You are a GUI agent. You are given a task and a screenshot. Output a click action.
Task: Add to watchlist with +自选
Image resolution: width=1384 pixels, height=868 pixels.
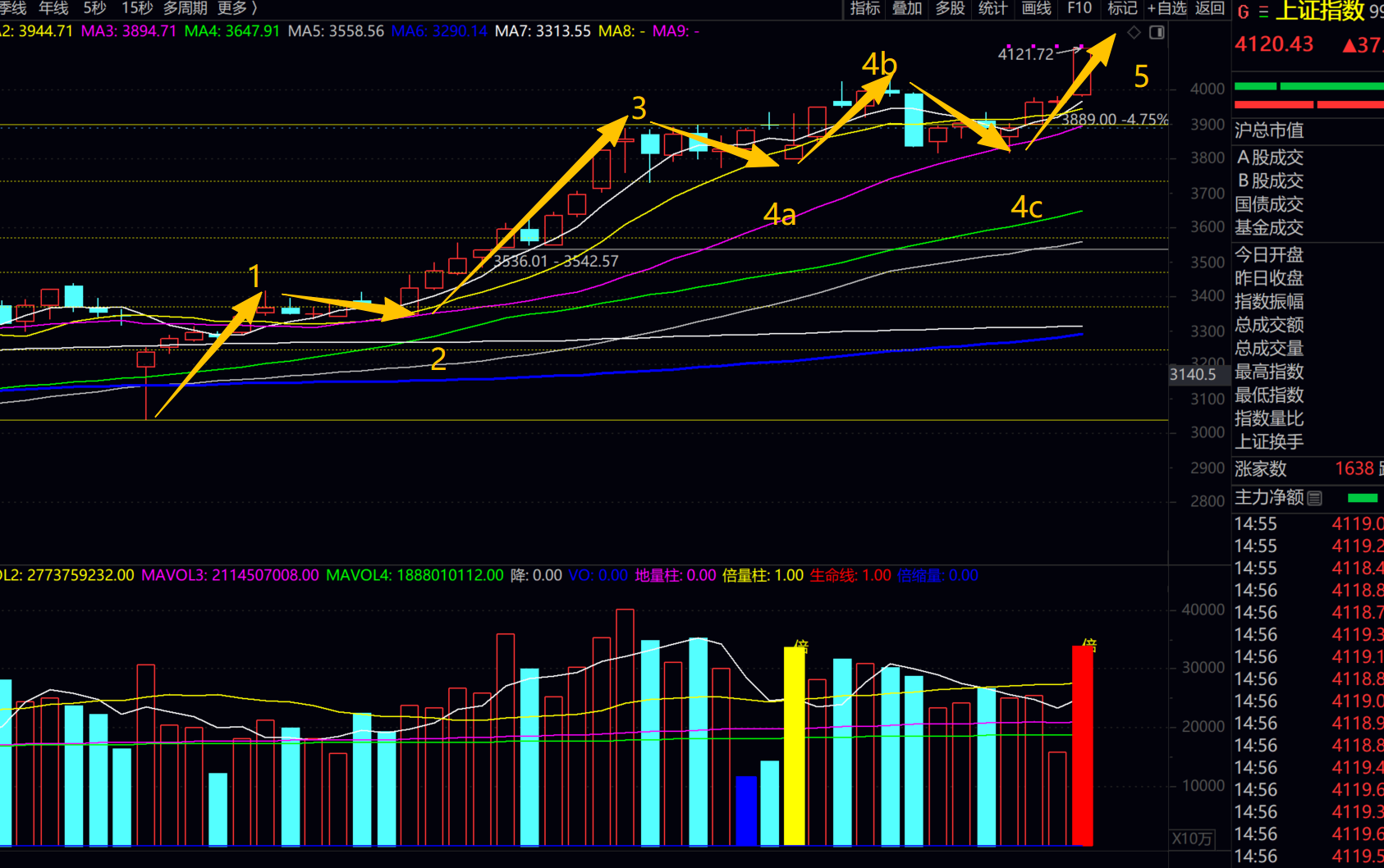coord(1166,8)
